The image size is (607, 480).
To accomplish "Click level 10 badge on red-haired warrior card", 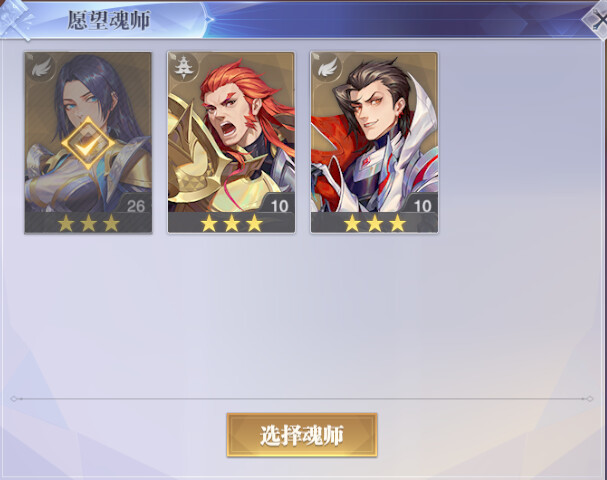I will (x=279, y=206).
